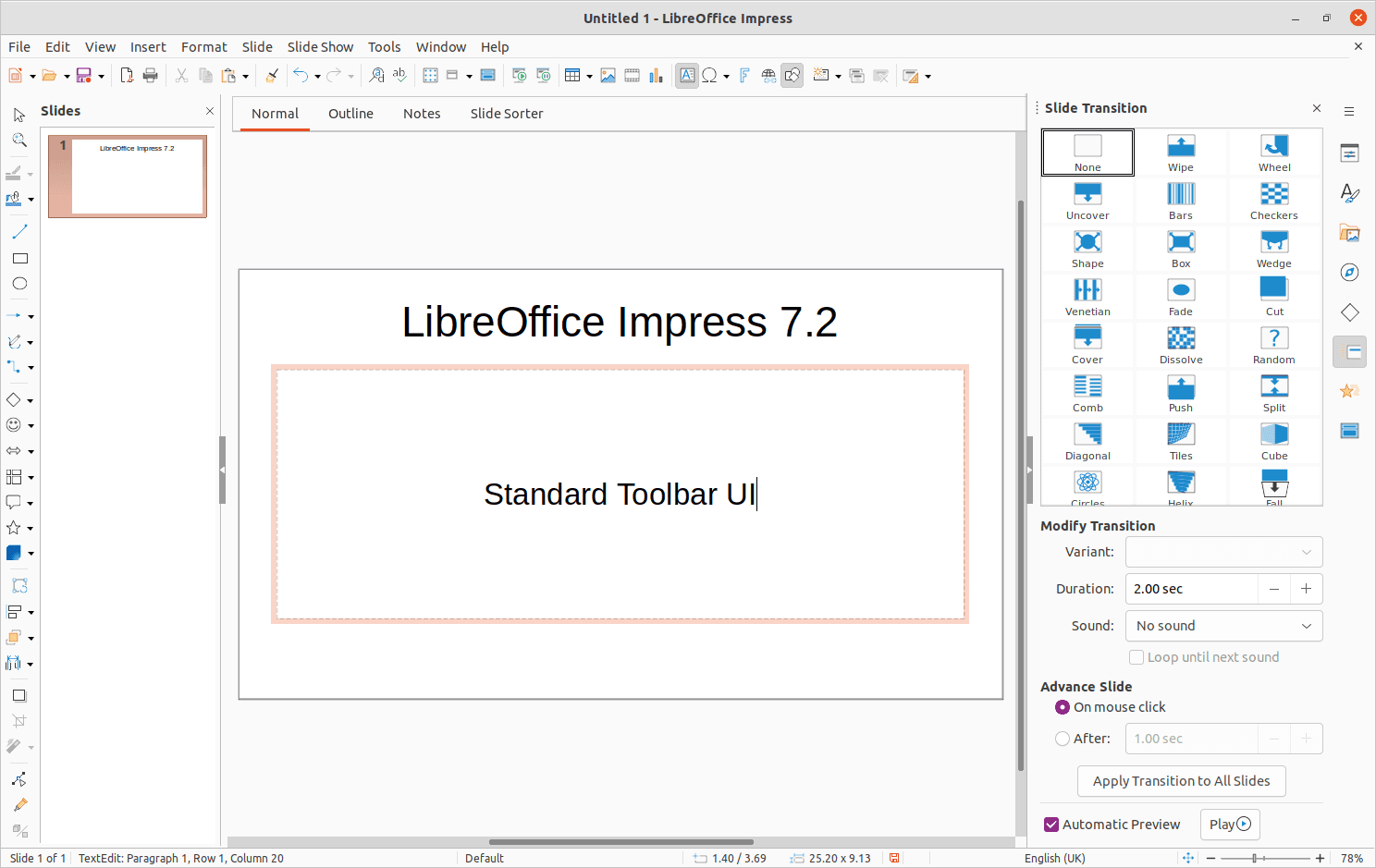The height and width of the screenshot is (868, 1376).
Task: Close the Slides panel
Action: click(x=210, y=111)
